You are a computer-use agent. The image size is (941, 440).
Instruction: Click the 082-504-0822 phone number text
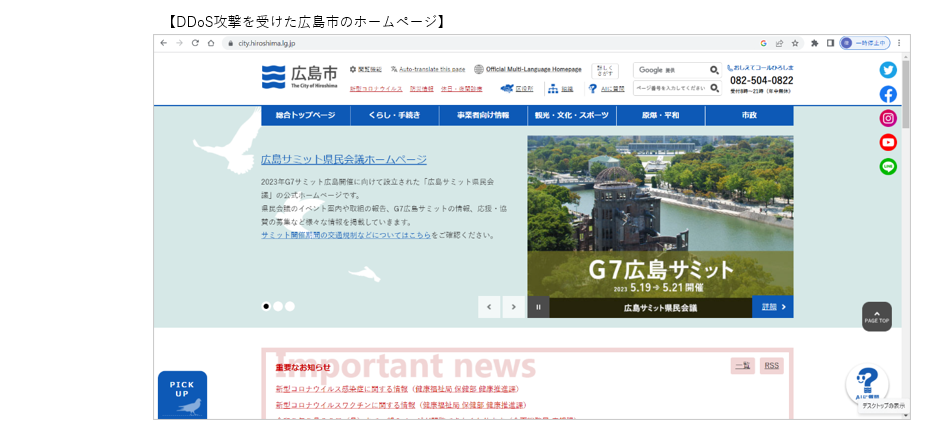tap(762, 80)
